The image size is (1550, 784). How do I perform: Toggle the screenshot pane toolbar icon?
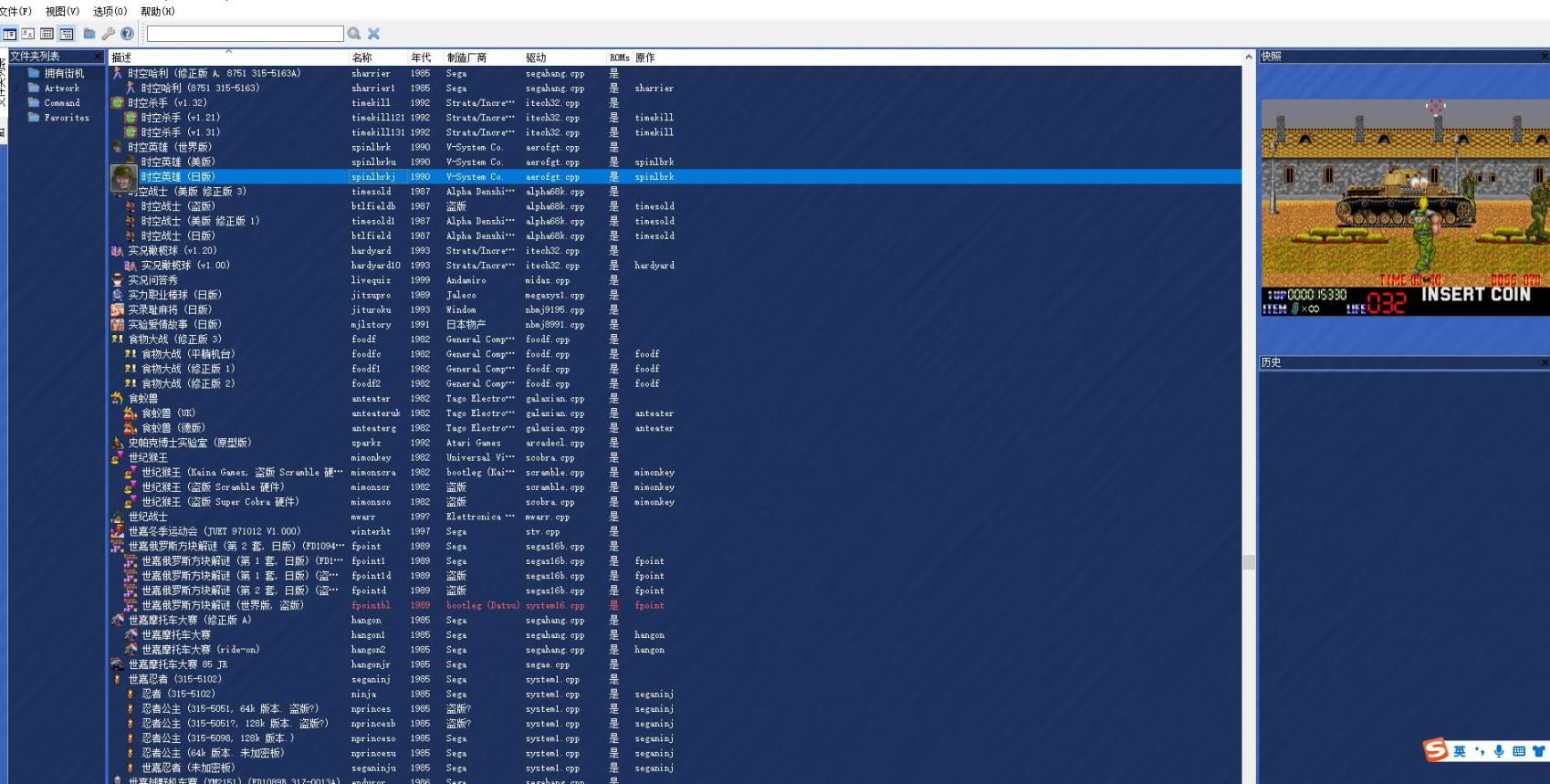click(x=28, y=34)
